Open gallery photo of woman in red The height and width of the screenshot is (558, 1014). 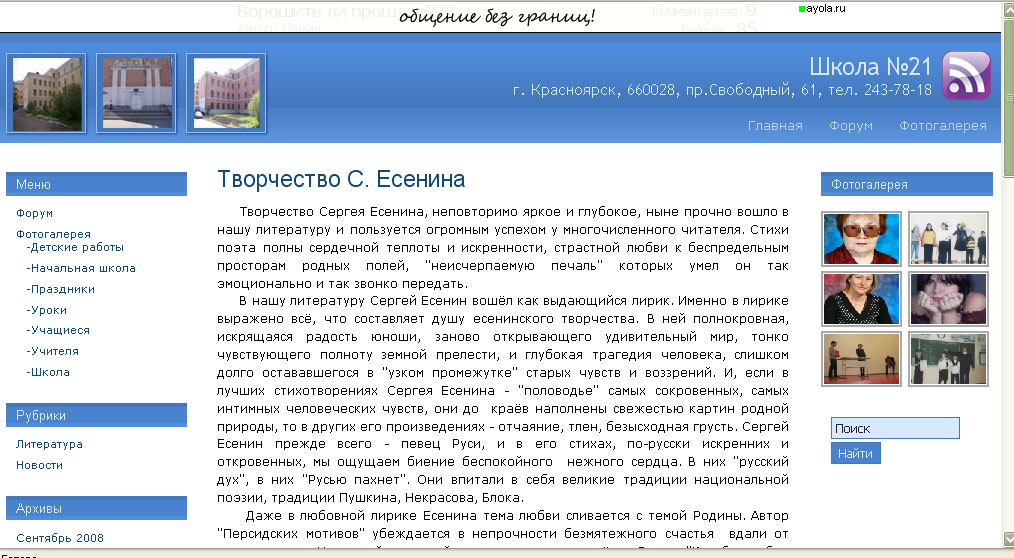(x=861, y=298)
